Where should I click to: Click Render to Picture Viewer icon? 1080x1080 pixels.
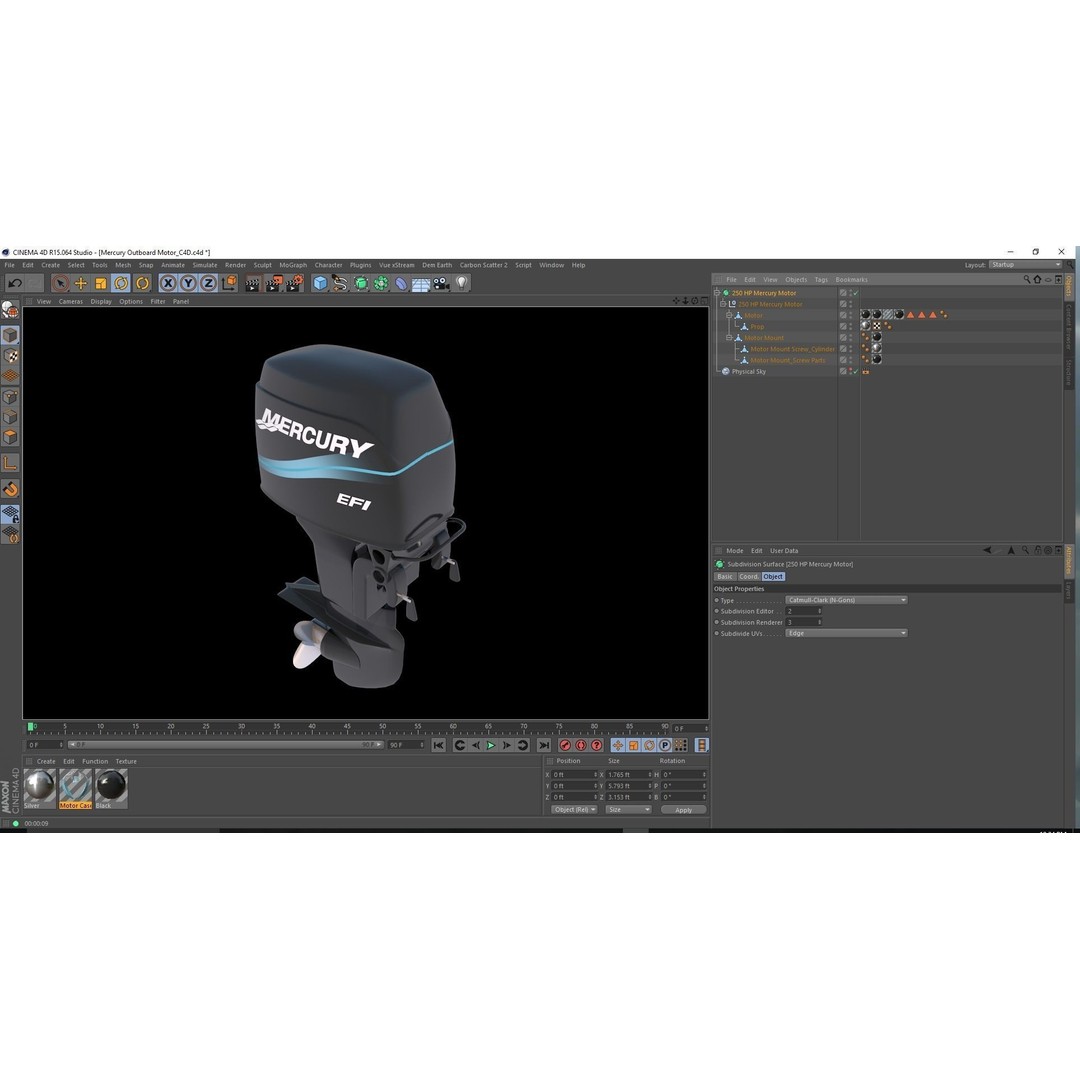pos(273,283)
